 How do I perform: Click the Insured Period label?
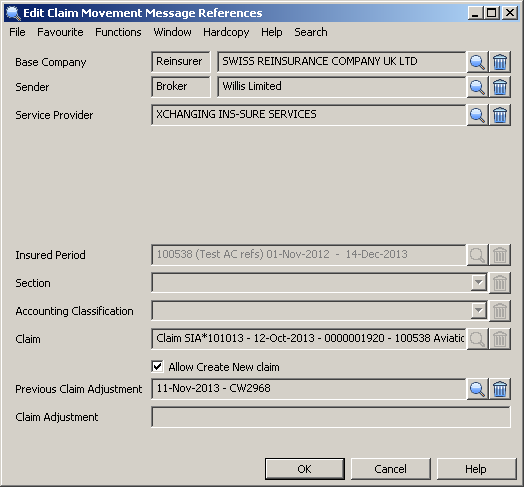pos(50,255)
